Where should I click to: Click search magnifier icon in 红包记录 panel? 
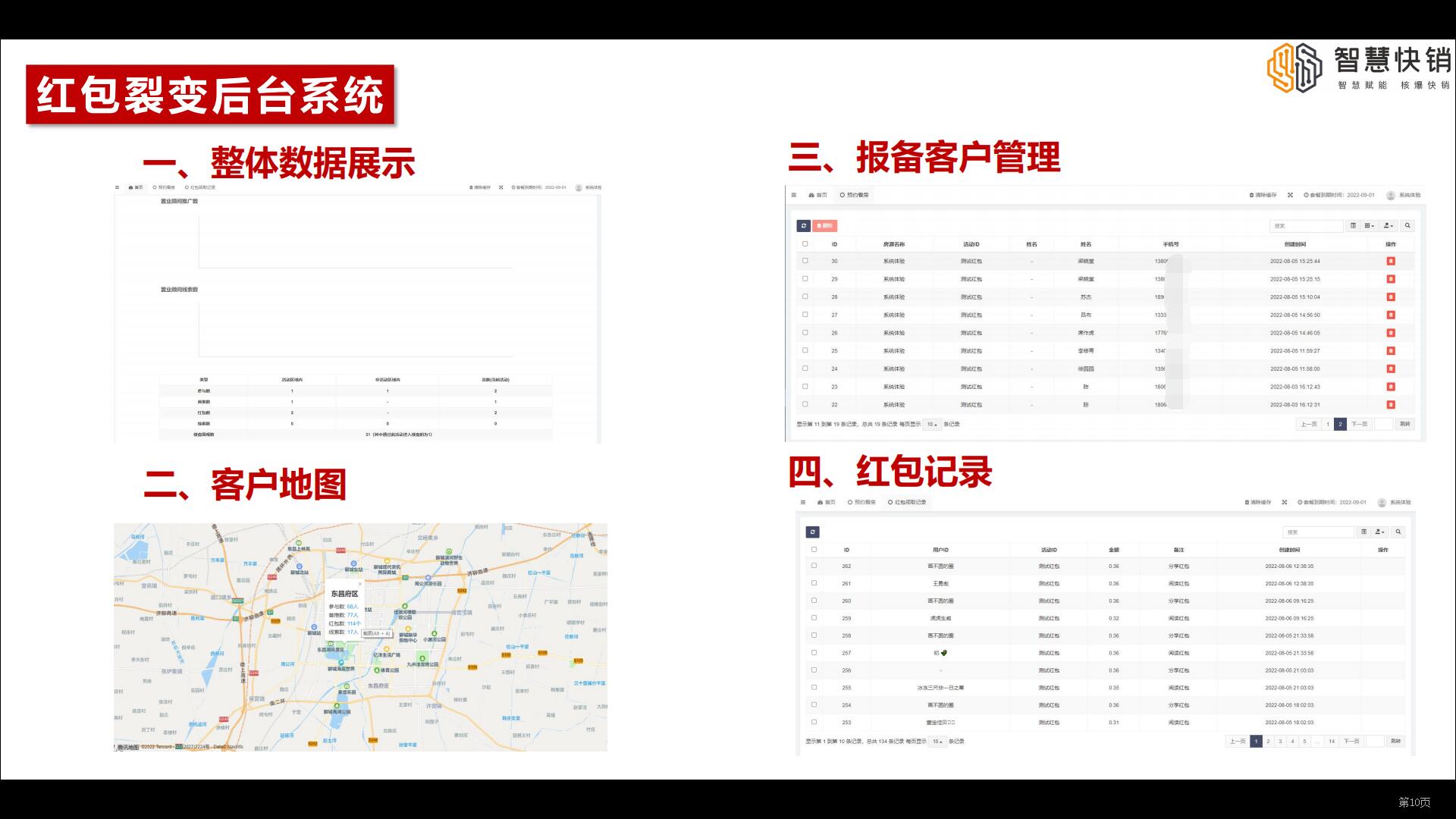(x=1398, y=532)
